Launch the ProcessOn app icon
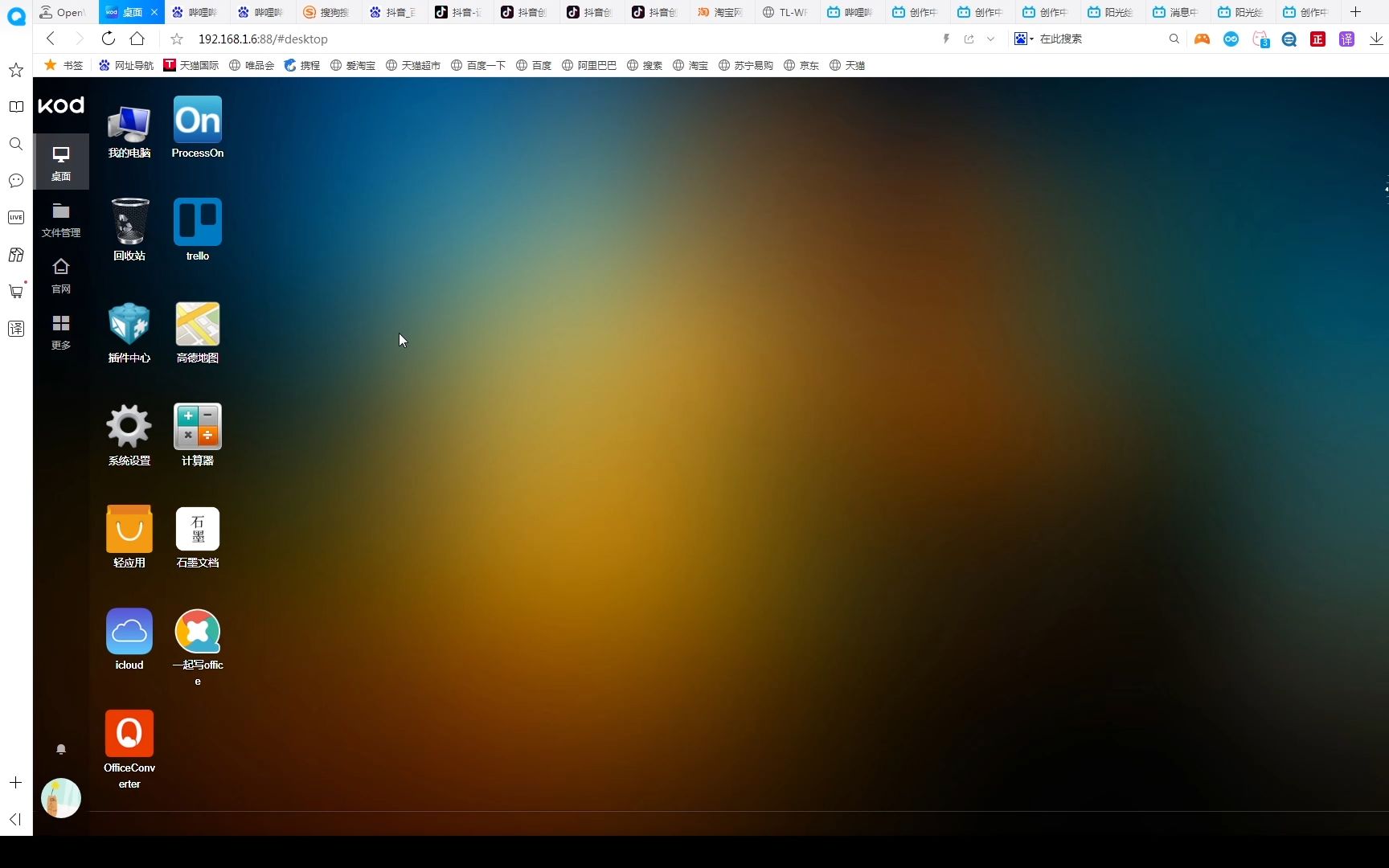Image resolution: width=1389 pixels, height=868 pixels. (198, 129)
